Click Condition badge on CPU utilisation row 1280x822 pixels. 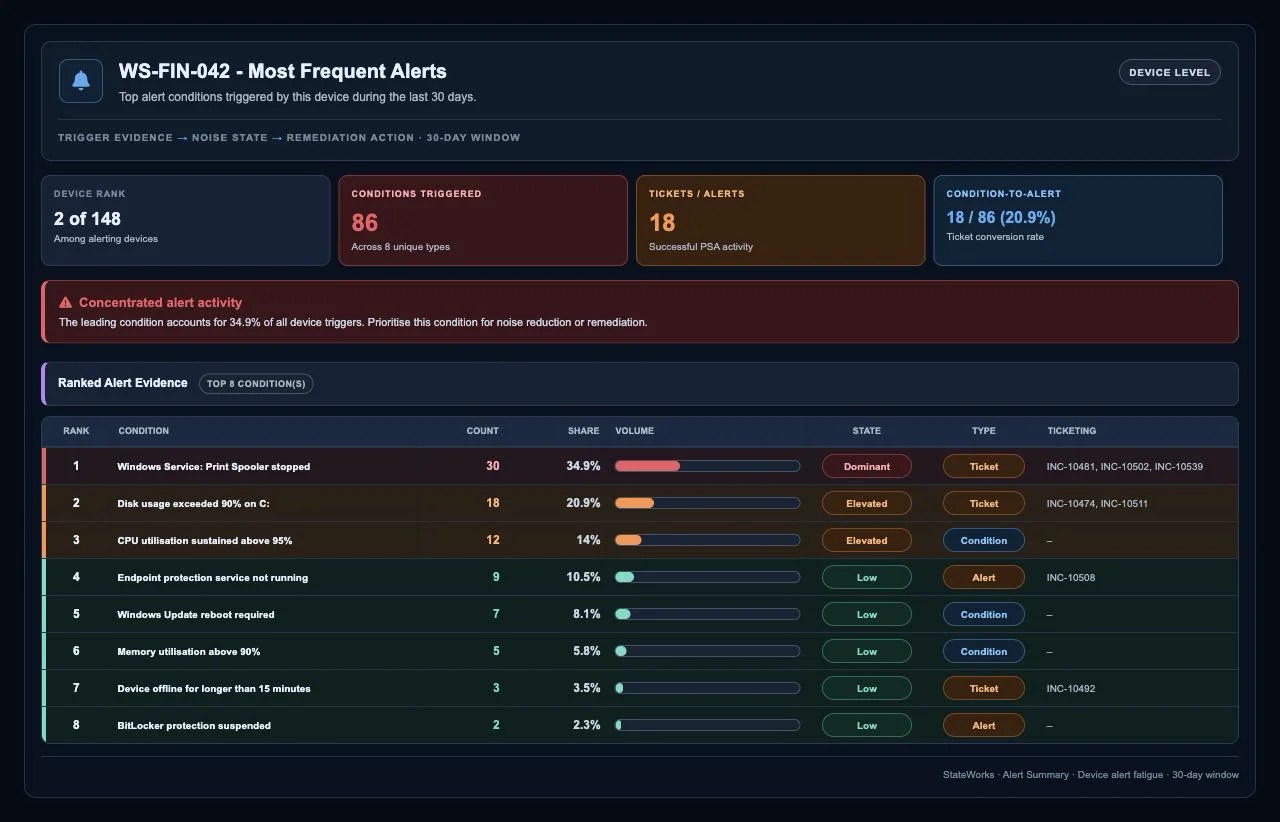pos(983,540)
